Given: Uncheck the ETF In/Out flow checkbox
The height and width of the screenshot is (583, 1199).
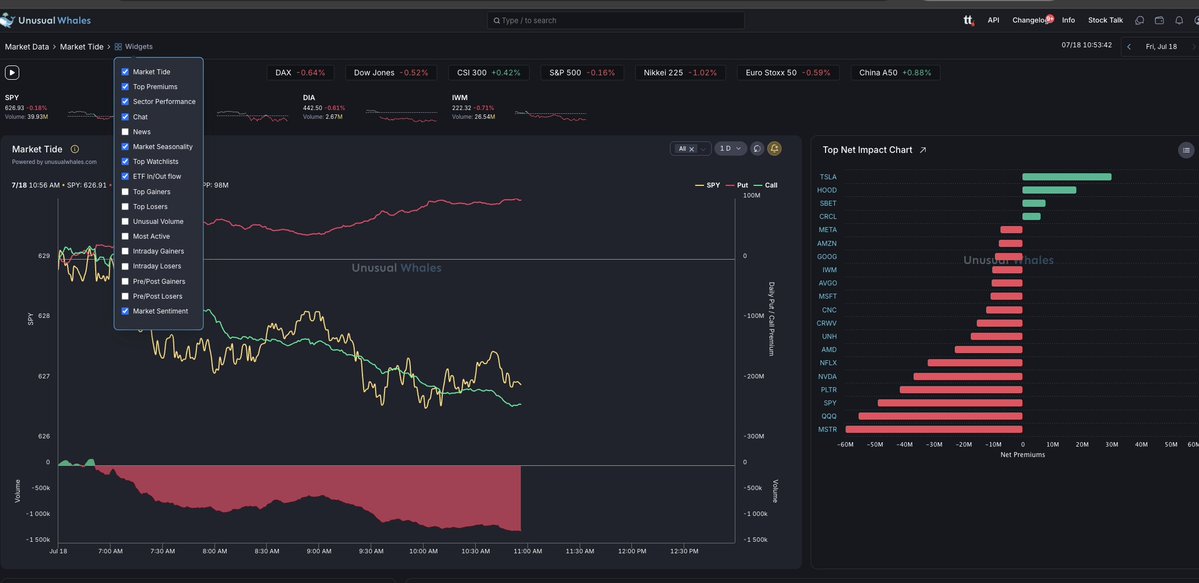Looking at the screenshot, I should 125,177.
